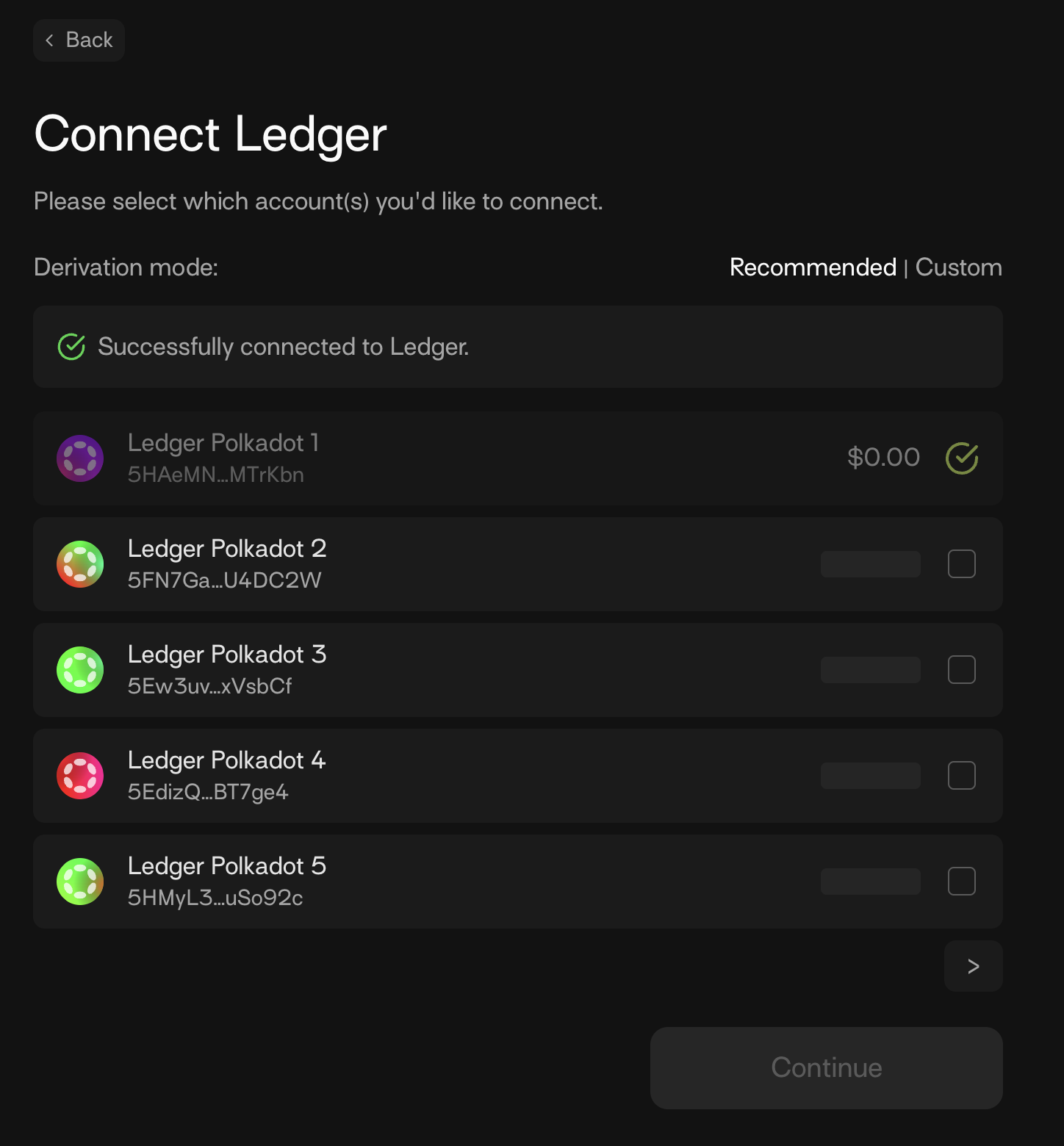Click the back chevron icon

click(x=49, y=40)
